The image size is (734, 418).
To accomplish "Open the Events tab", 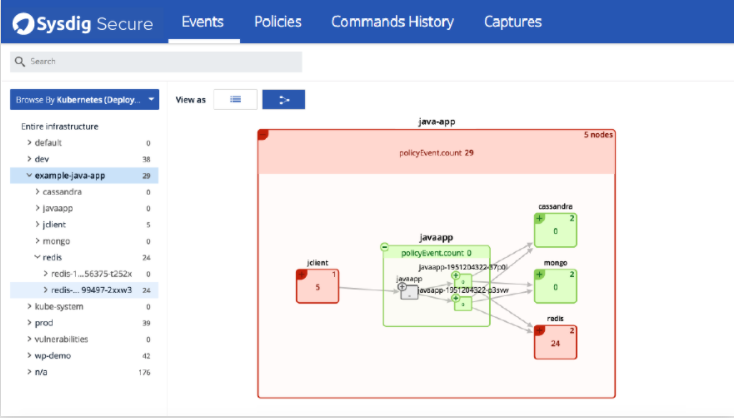I will [x=203, y=22].
